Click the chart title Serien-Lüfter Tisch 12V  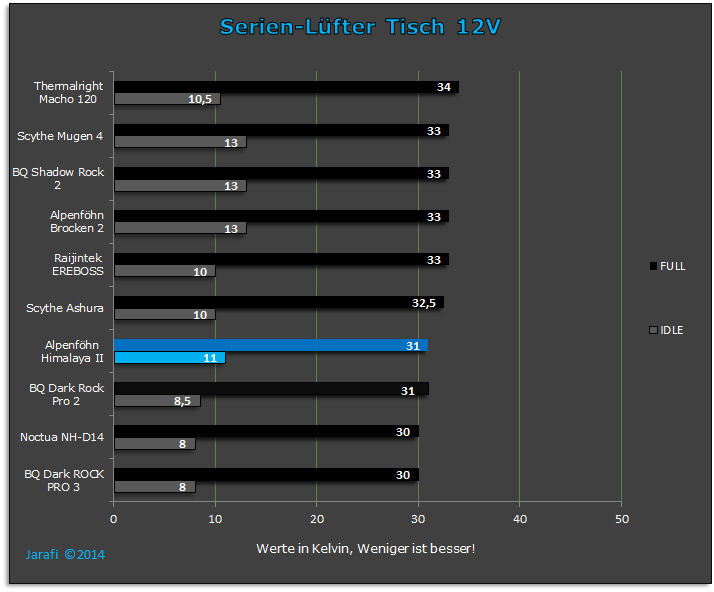[360, 27]
